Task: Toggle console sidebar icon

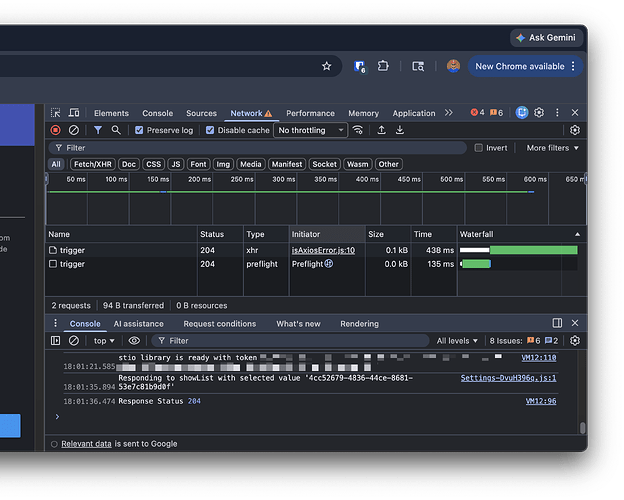Action: 55,341
